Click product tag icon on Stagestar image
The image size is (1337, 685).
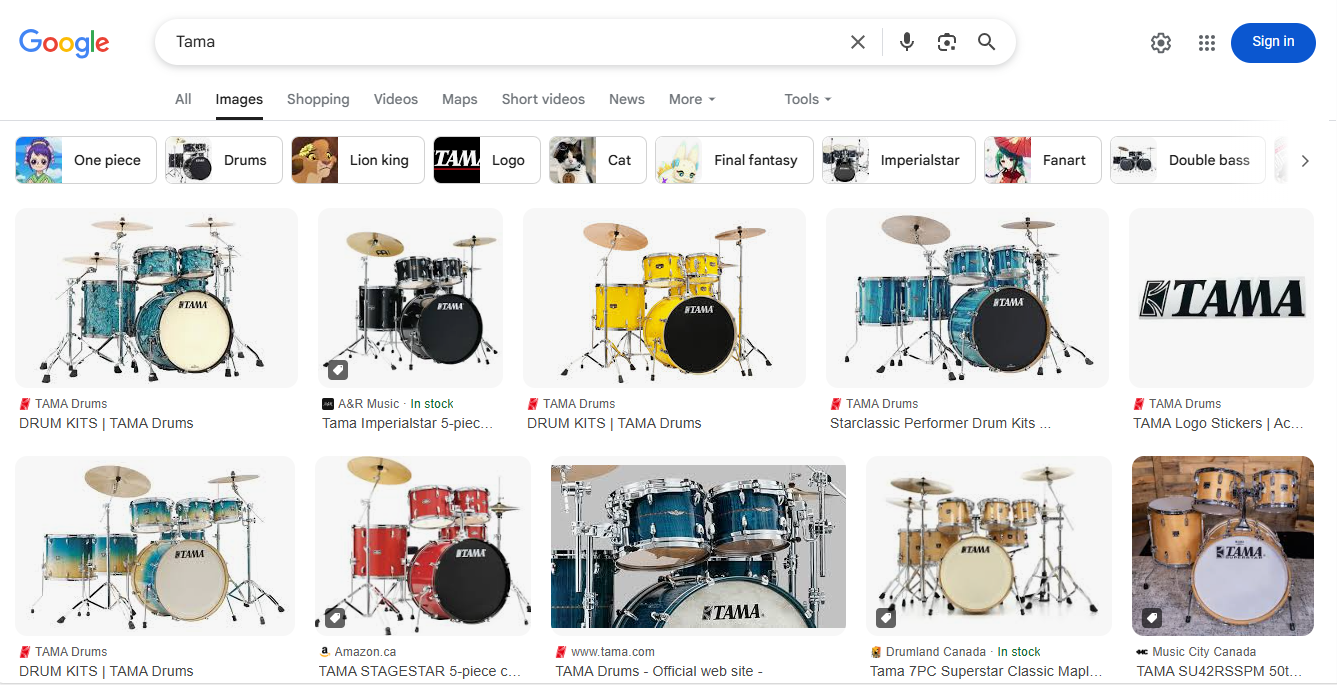click(x=334, y=618)
